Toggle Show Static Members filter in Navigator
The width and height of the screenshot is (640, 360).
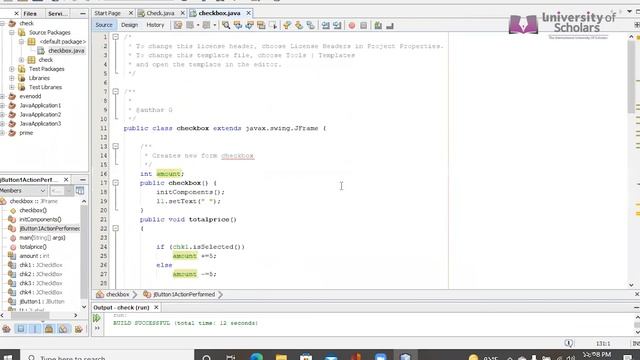[x=35, y=329]
